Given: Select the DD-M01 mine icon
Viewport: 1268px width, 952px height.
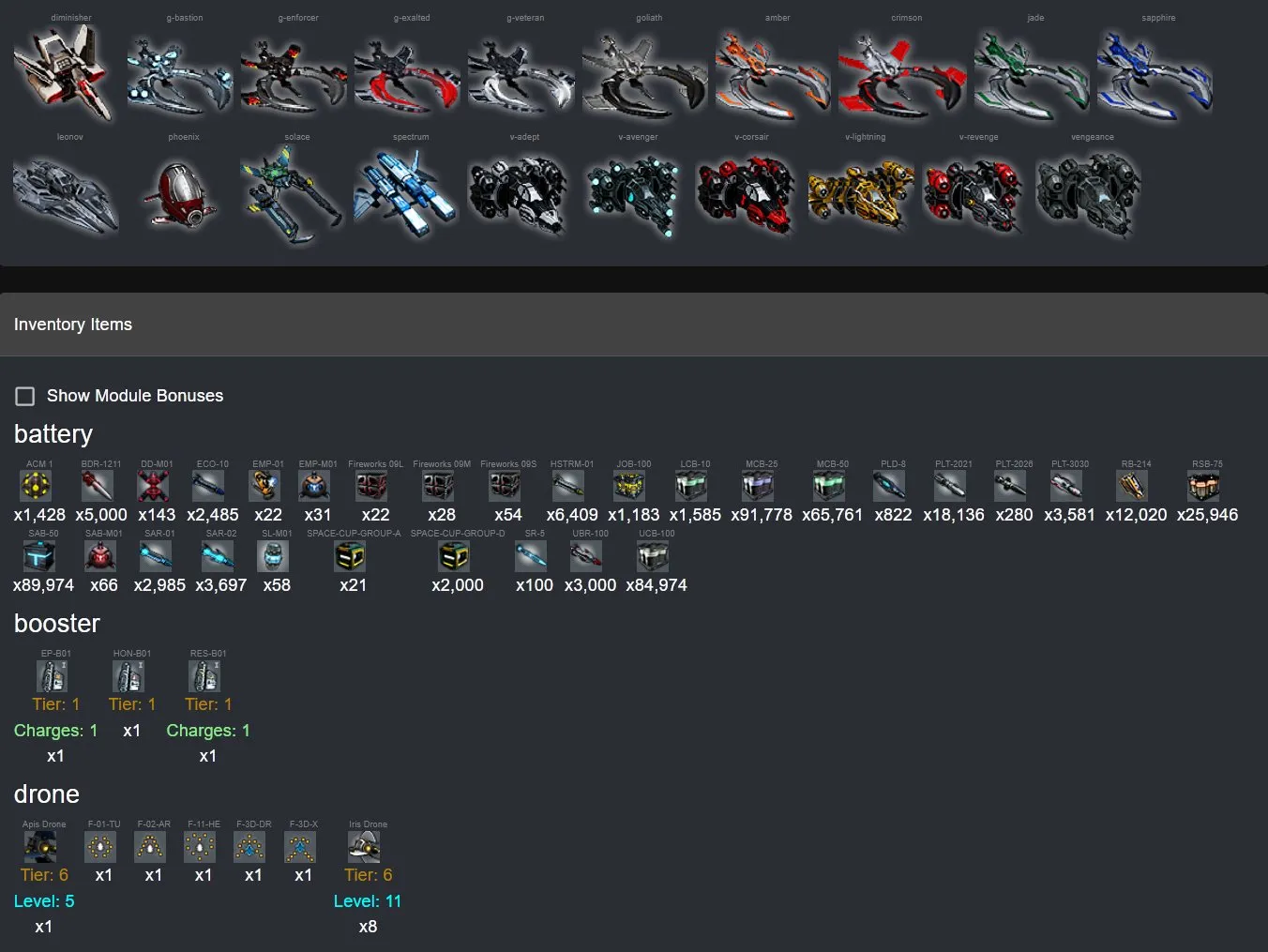Looking at the screenshot, I should click(x=154, y=485).
